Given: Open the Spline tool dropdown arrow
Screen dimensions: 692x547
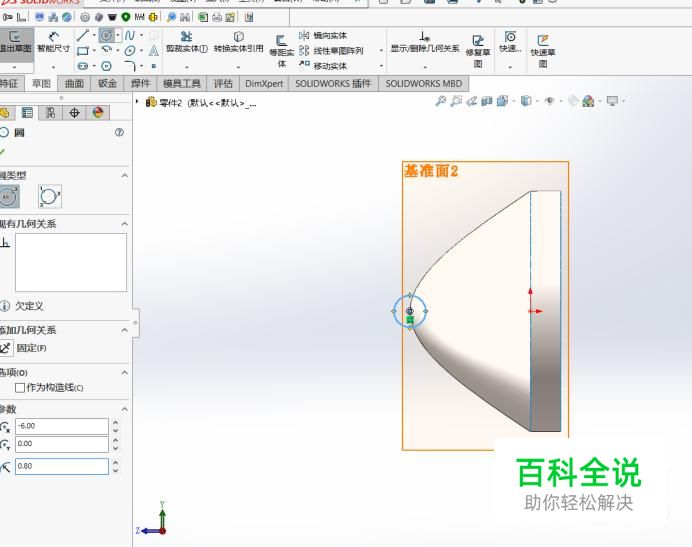Looking at the screenshot, I should pos(141,35).
